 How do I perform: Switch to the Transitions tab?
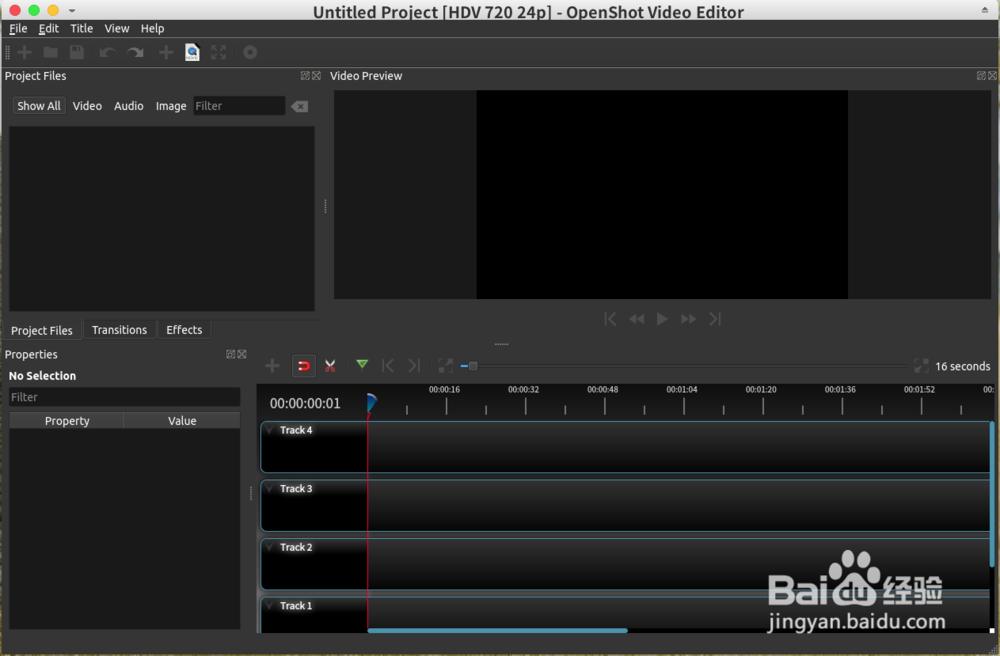point(119,330)
